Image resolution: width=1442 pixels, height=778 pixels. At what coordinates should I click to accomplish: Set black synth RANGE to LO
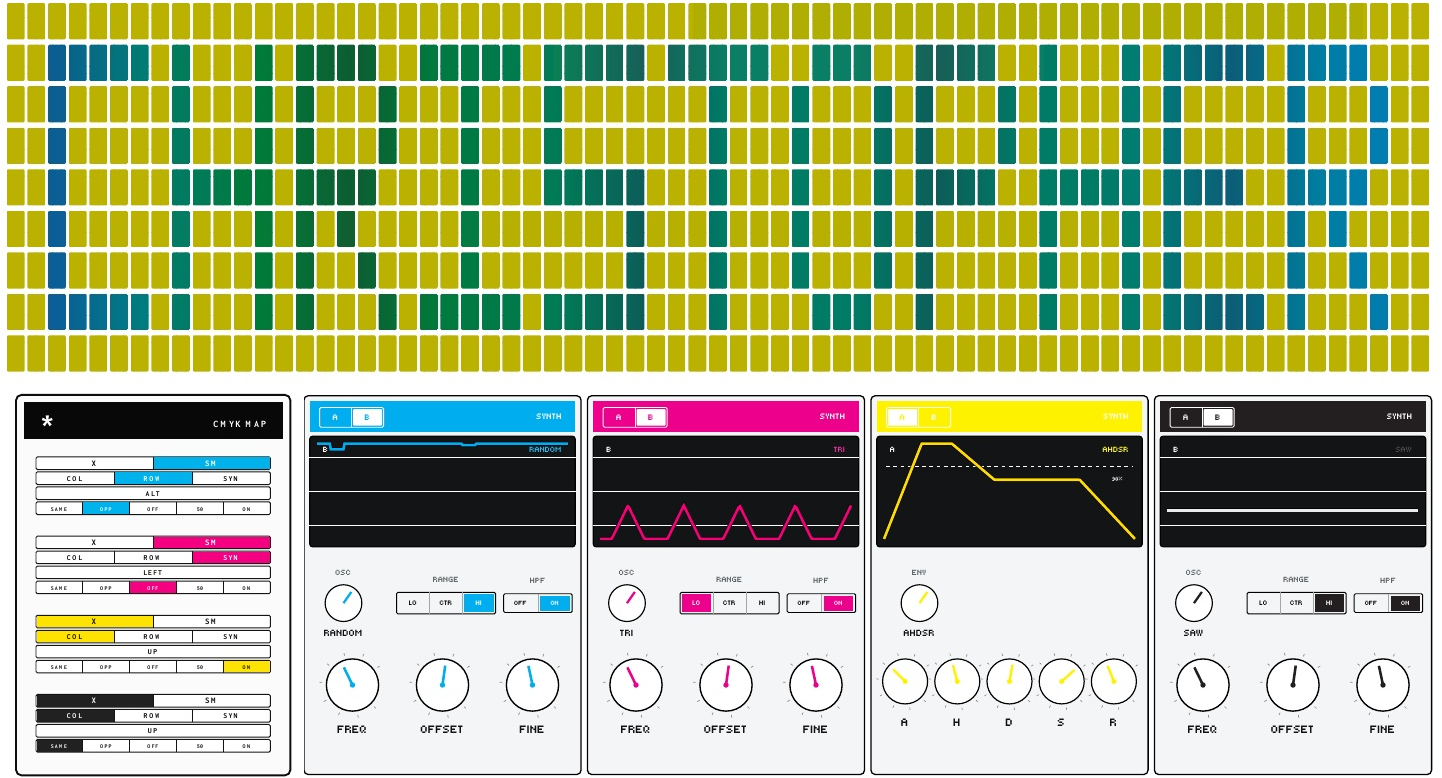(x=1264, y=603)
